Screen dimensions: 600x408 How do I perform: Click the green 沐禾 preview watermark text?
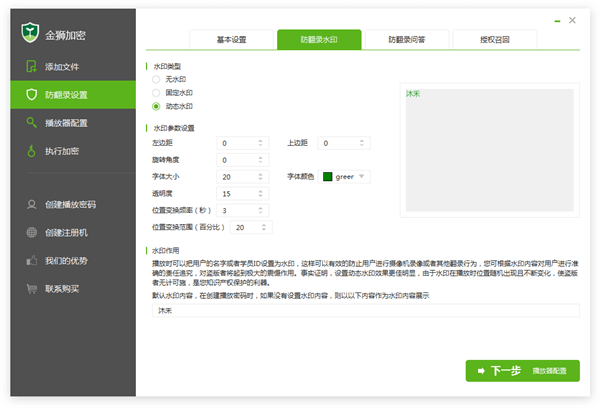click(x=413, y=93)
